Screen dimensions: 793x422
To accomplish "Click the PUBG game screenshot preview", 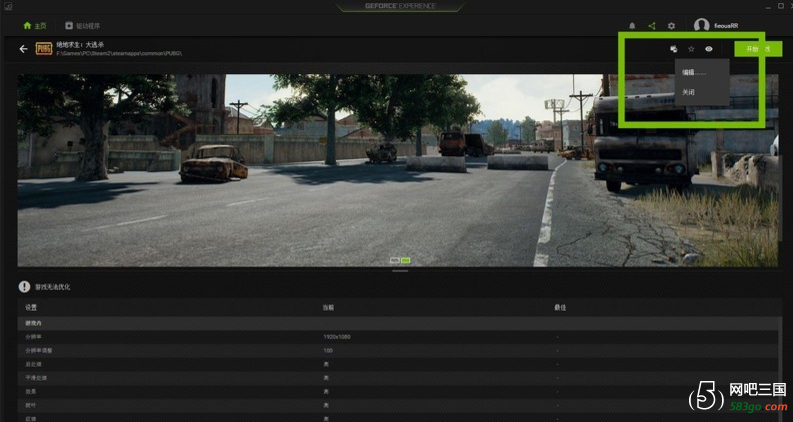I will tap(398, 171).
